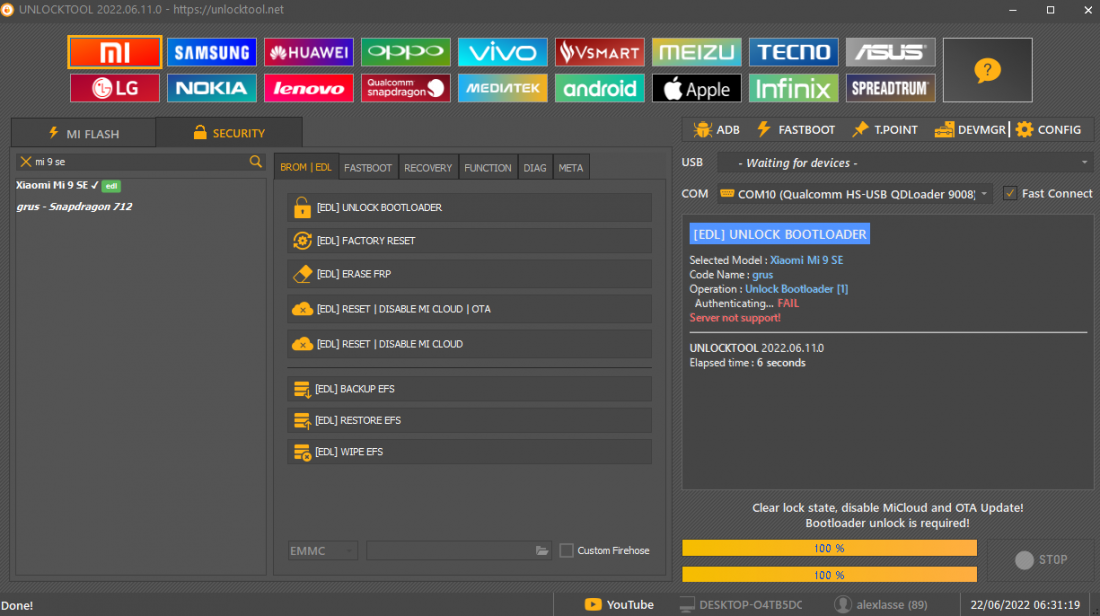The height and width of the screenshot is (616, 1100).
Task: Pick the Tecno brand logo
Action: point(793,52)
